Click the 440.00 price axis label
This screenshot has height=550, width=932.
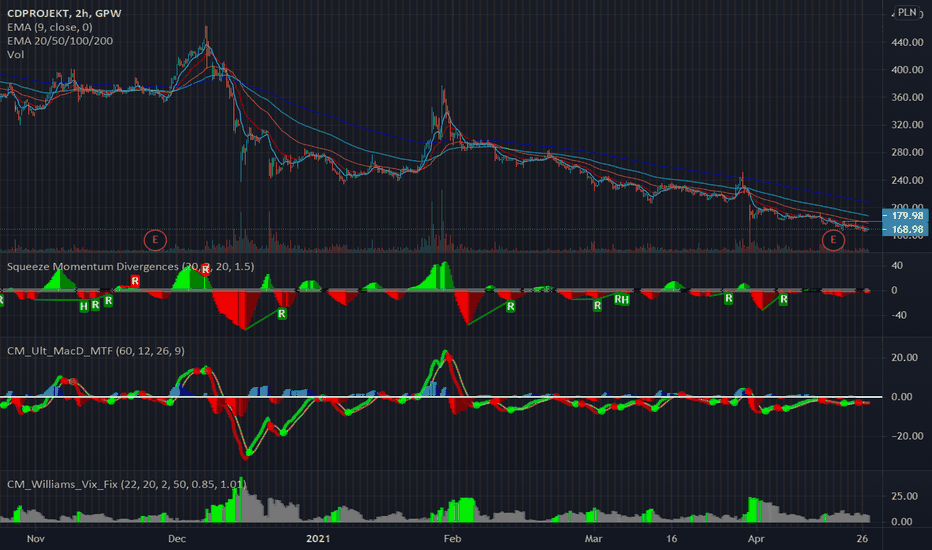tap(908, 42)
